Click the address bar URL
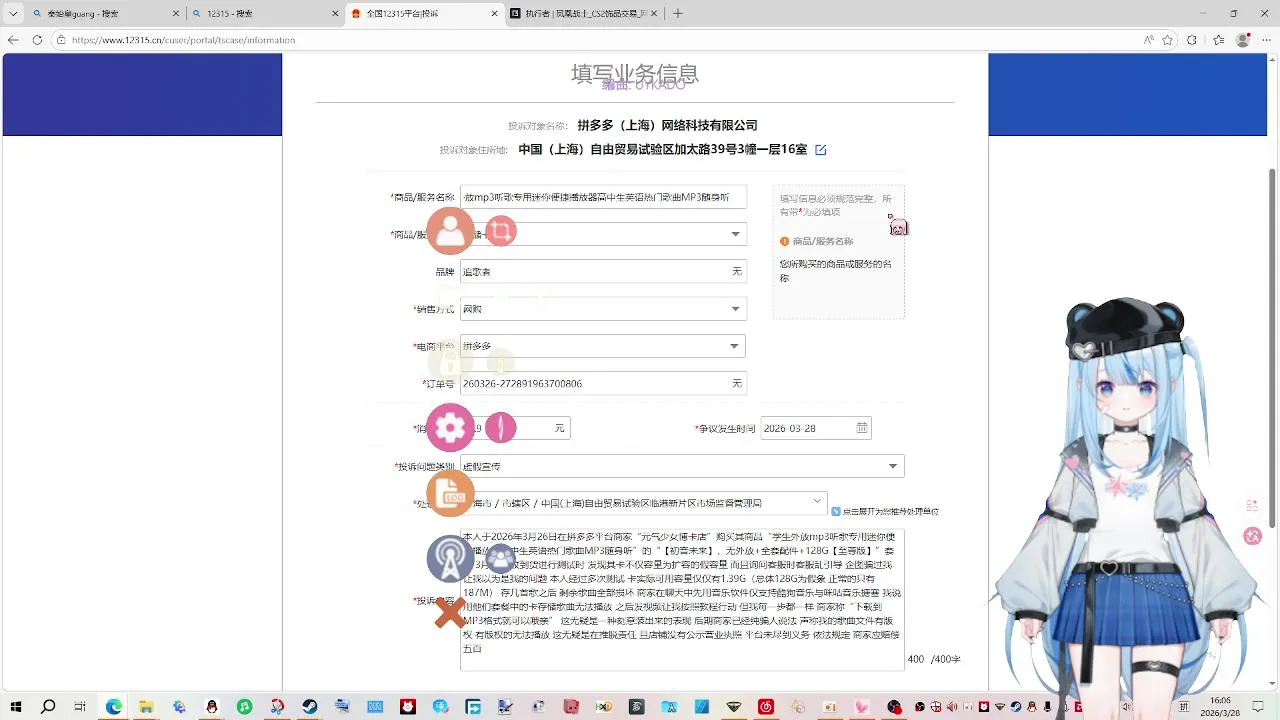The image size is (1280, 720). pyautogui.click(x=183, y=40)
